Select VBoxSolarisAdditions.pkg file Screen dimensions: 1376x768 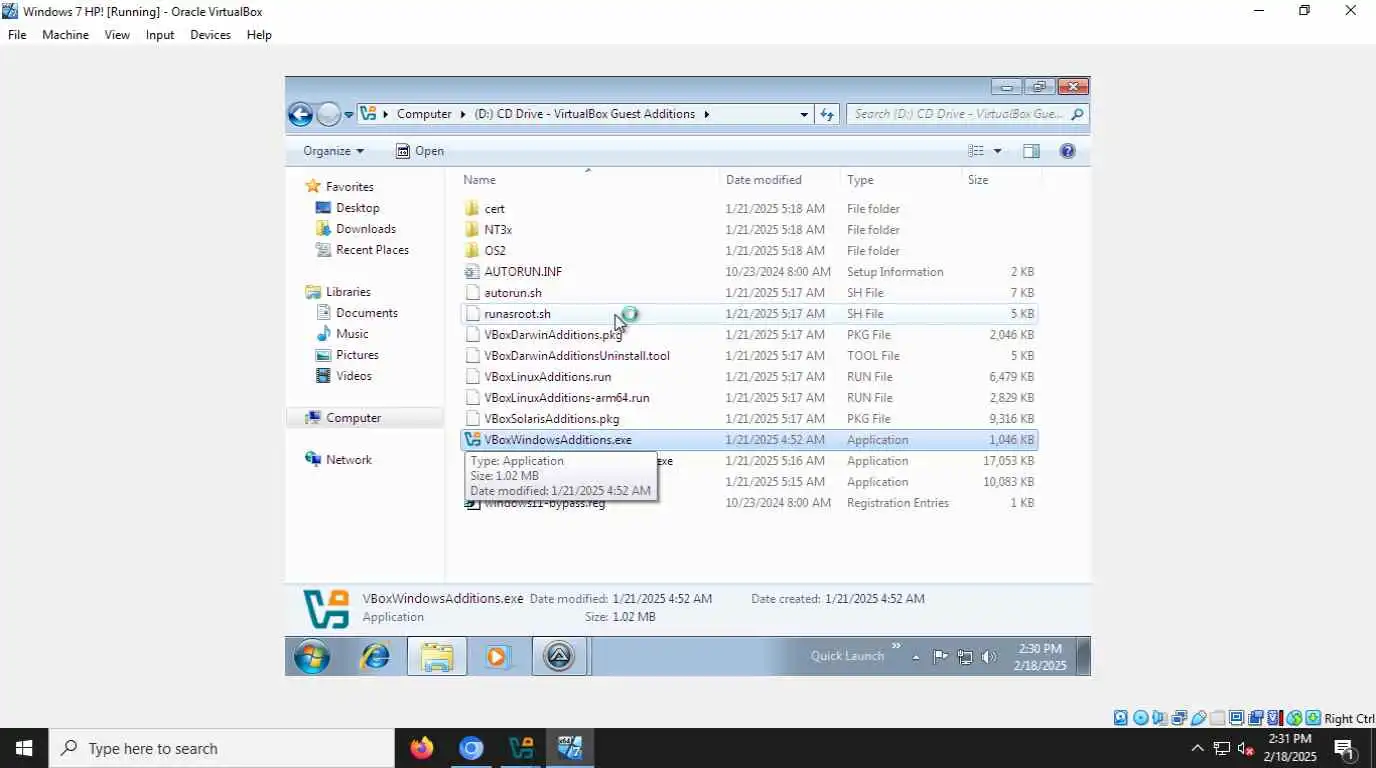(x=749, y=419)
